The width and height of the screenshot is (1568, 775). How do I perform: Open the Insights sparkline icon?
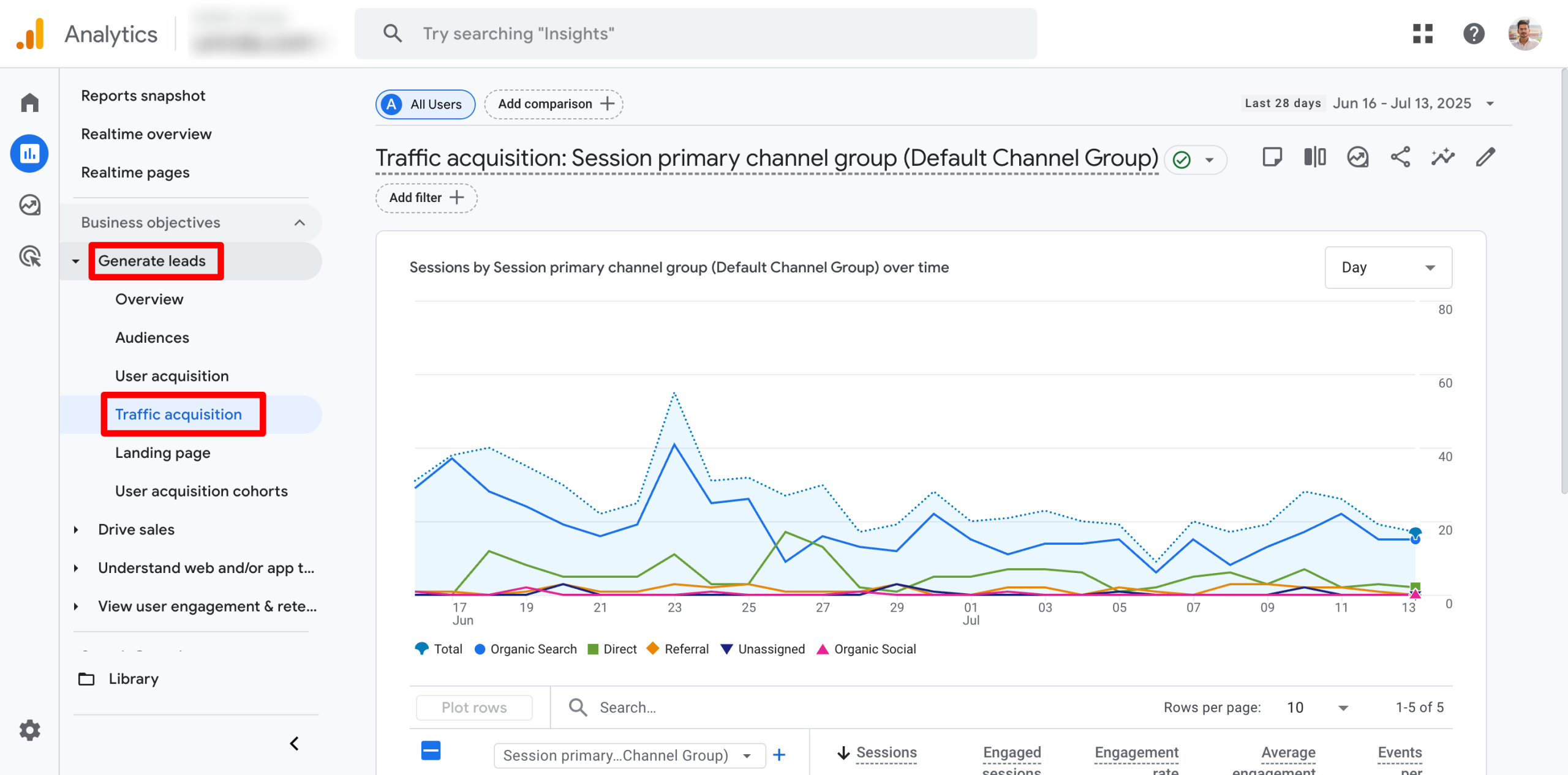(x=1442, y=157)
